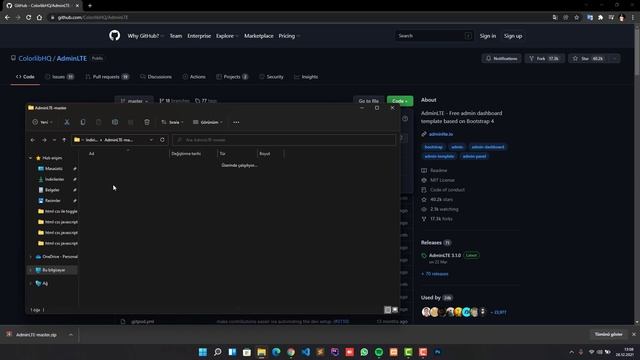Open the master branch dropdown
This screenshot has width=640, height=360.
134,101
